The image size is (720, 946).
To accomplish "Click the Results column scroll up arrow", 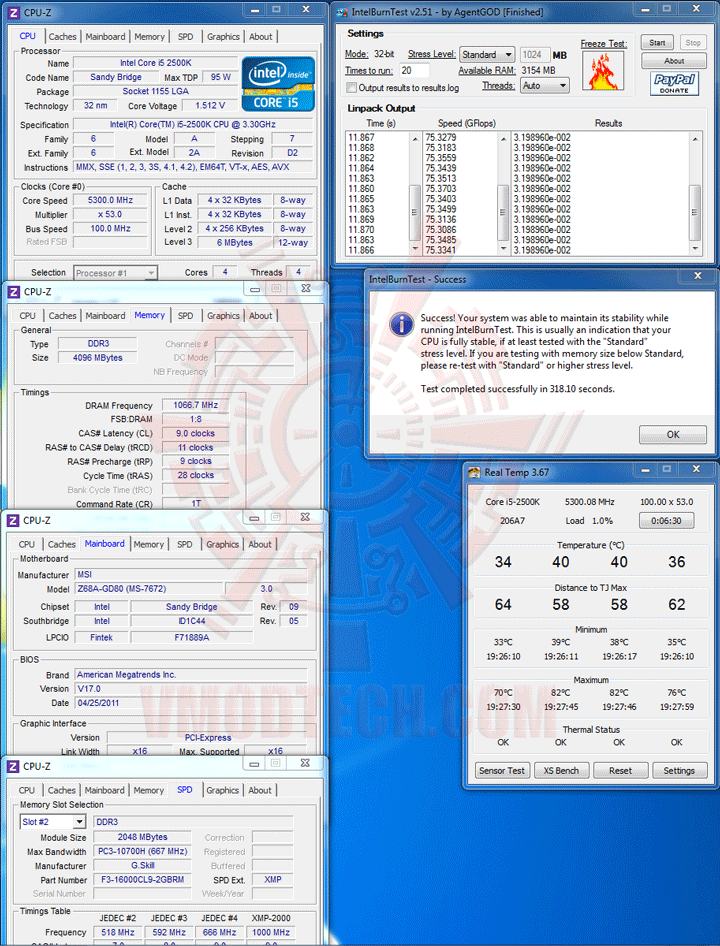I will coord(695,138).
